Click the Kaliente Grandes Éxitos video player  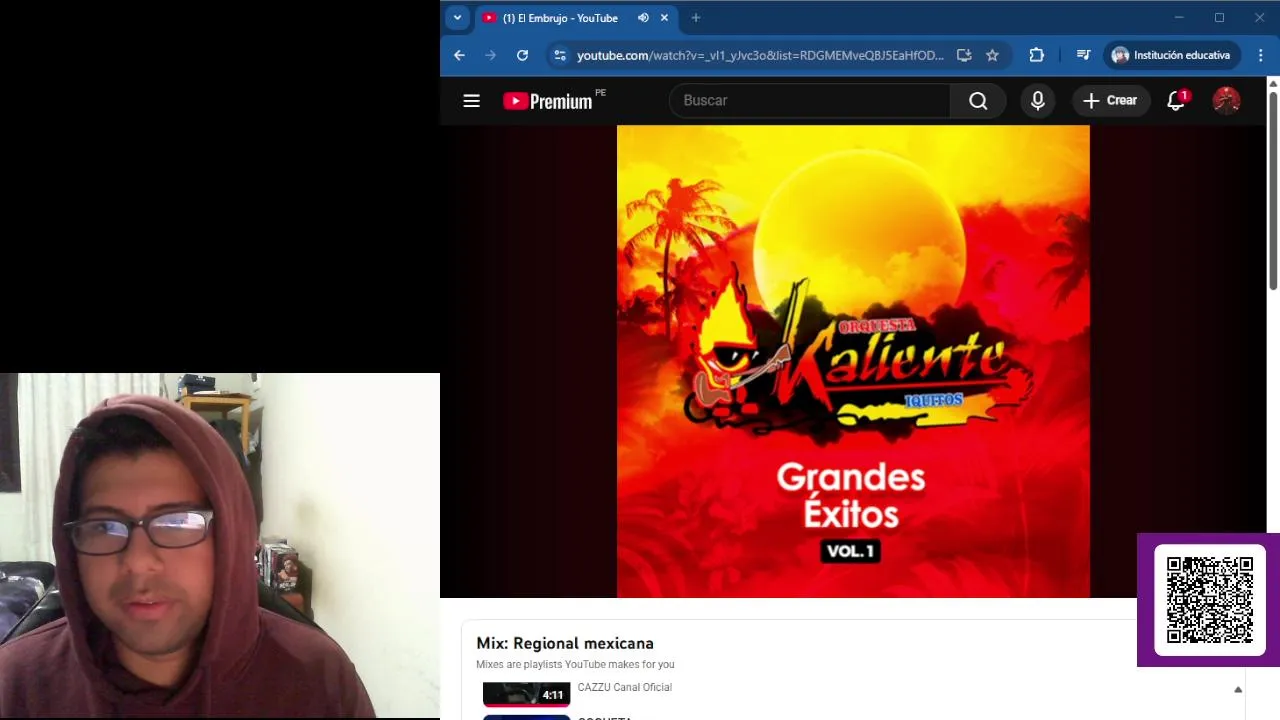point(853,361)
